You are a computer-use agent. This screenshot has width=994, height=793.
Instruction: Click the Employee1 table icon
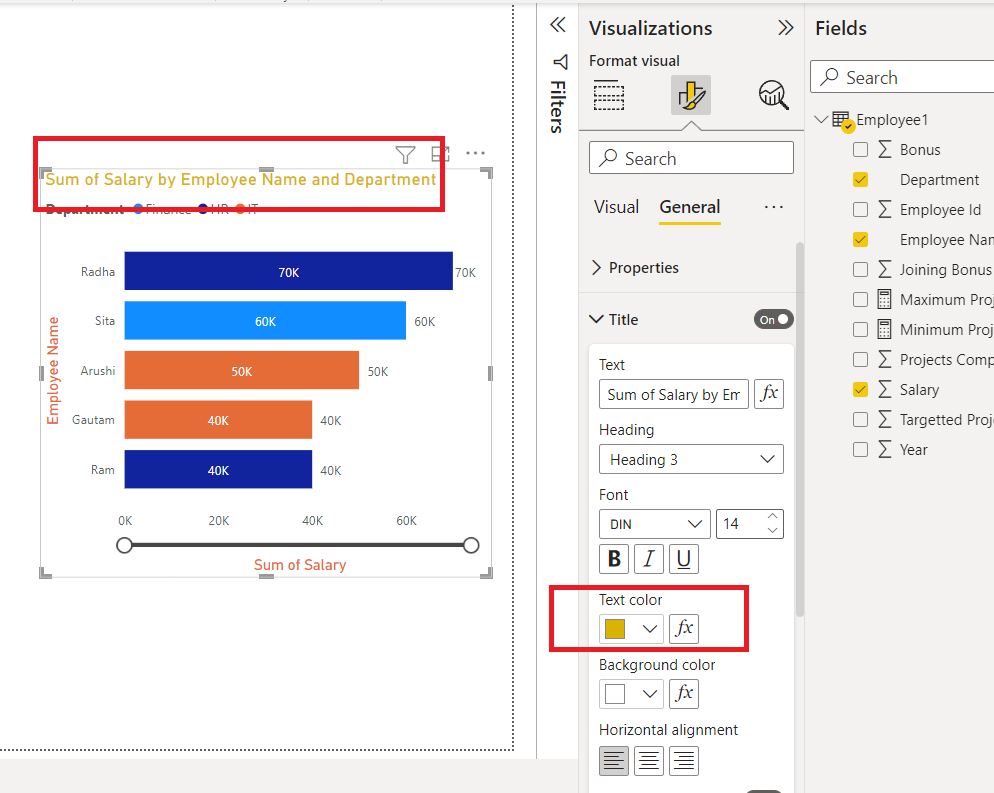coord(842,120)
